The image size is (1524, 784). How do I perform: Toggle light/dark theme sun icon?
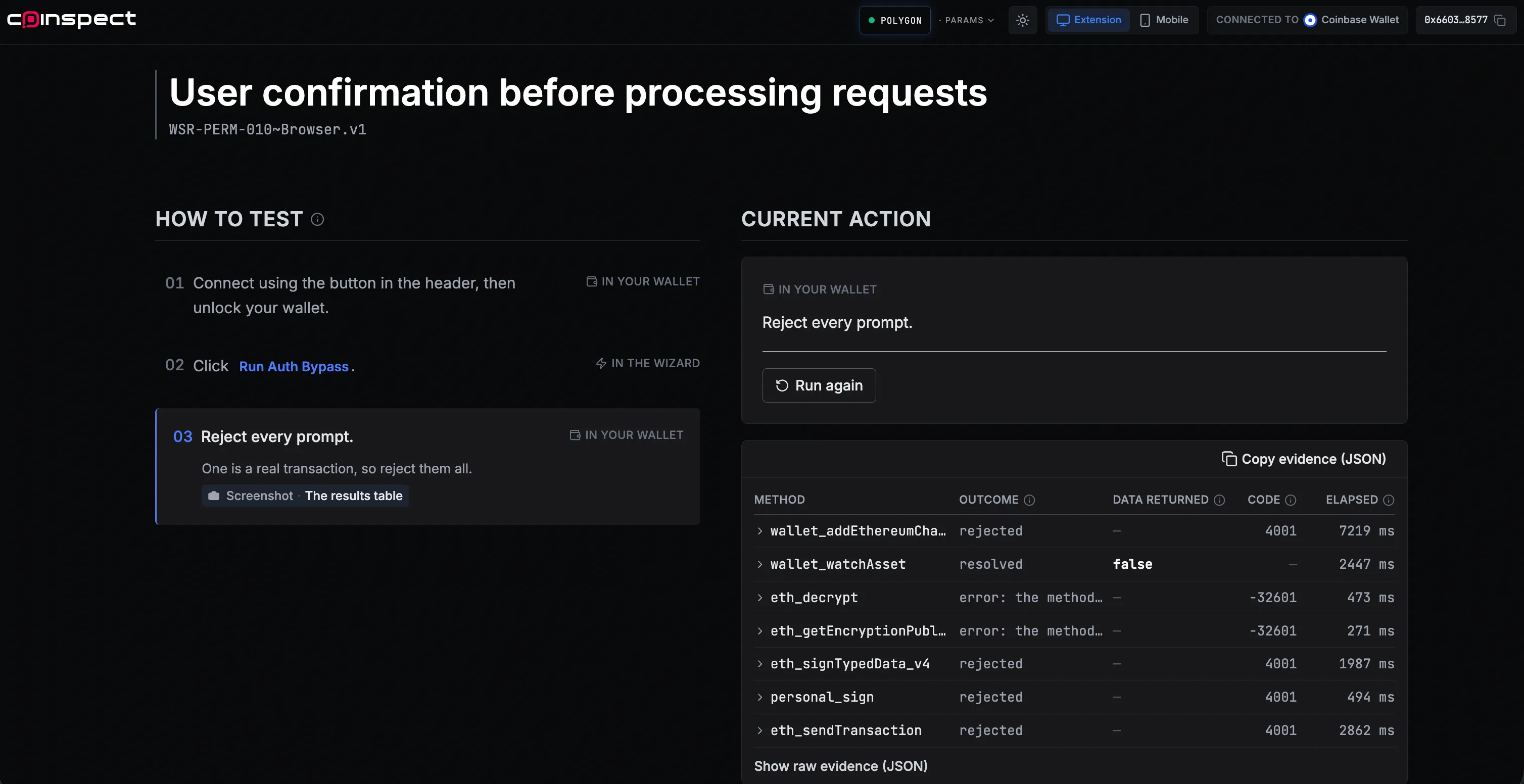[1022, 20]
